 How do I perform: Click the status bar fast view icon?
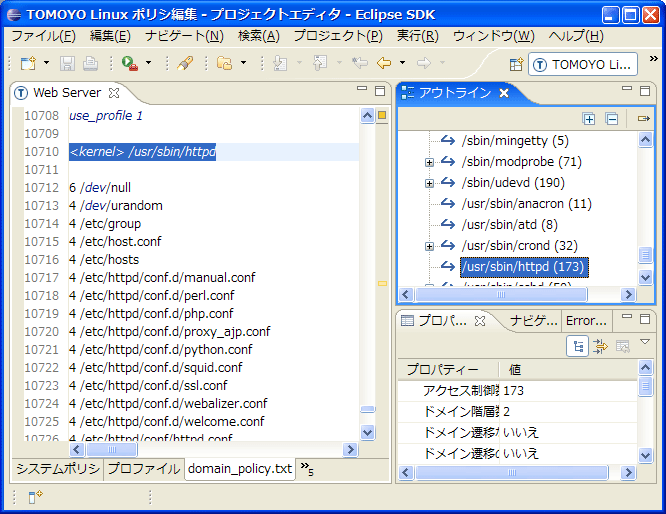click(x=35, y=496)
